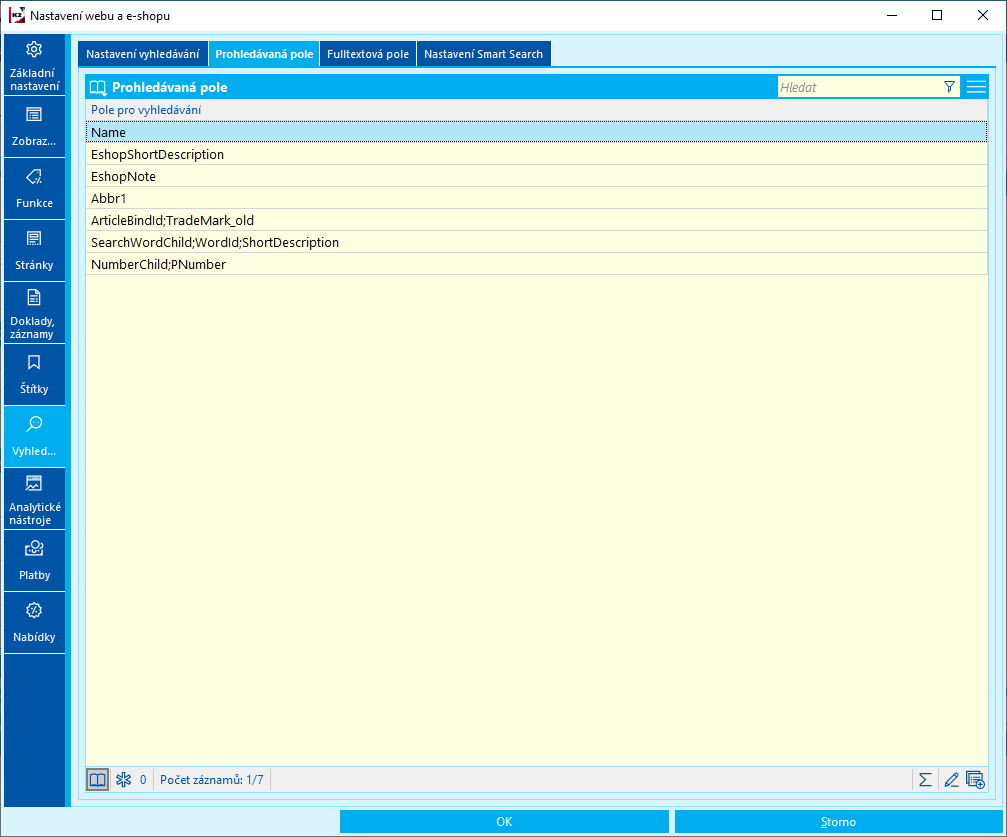Image resolution: width=1007 pixels, height=837 pixels.
Task: Click the snowflake marker icon
Action: (123, 780)
